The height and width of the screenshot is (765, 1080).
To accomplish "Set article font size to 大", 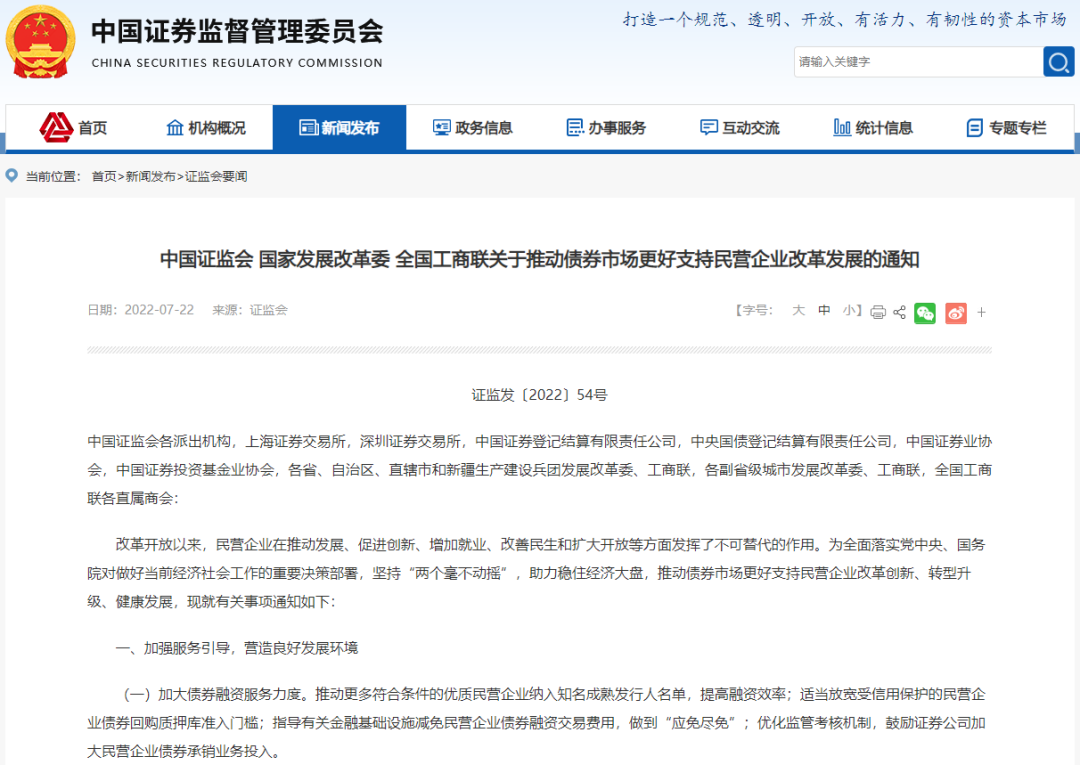I will 798,311.
